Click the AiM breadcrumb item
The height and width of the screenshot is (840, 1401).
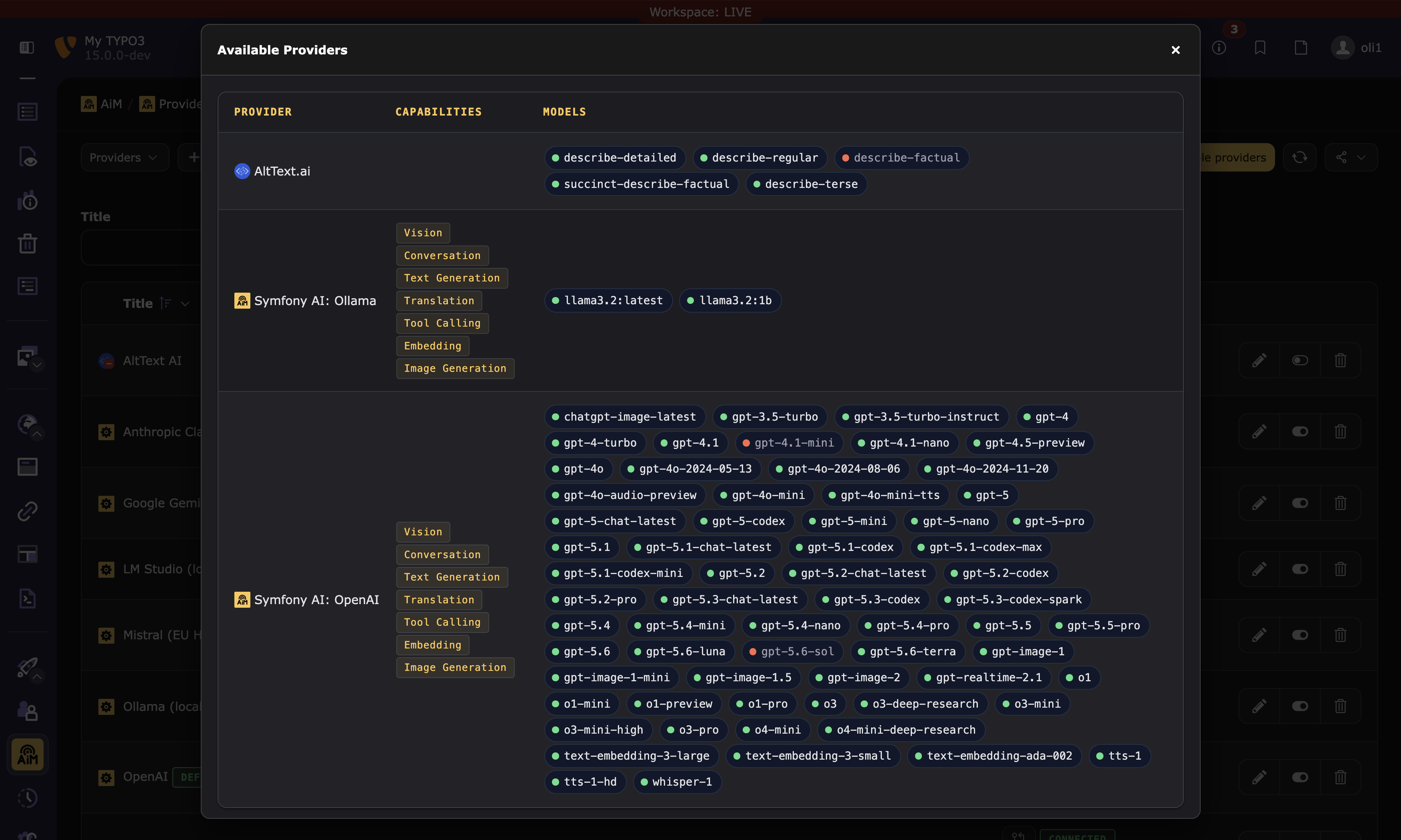coord(102,104)
